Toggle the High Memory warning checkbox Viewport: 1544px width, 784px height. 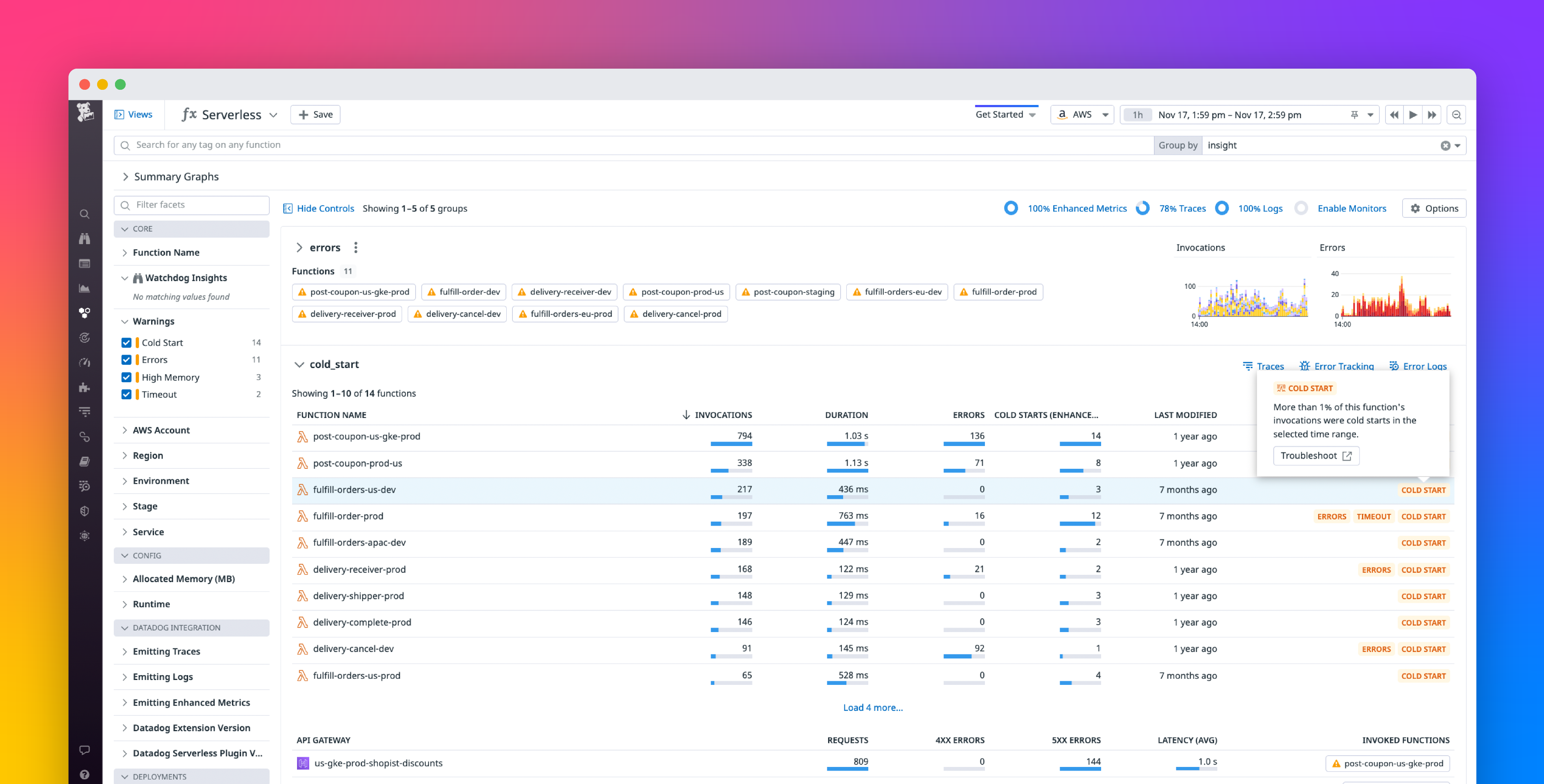tap(126, 377)
